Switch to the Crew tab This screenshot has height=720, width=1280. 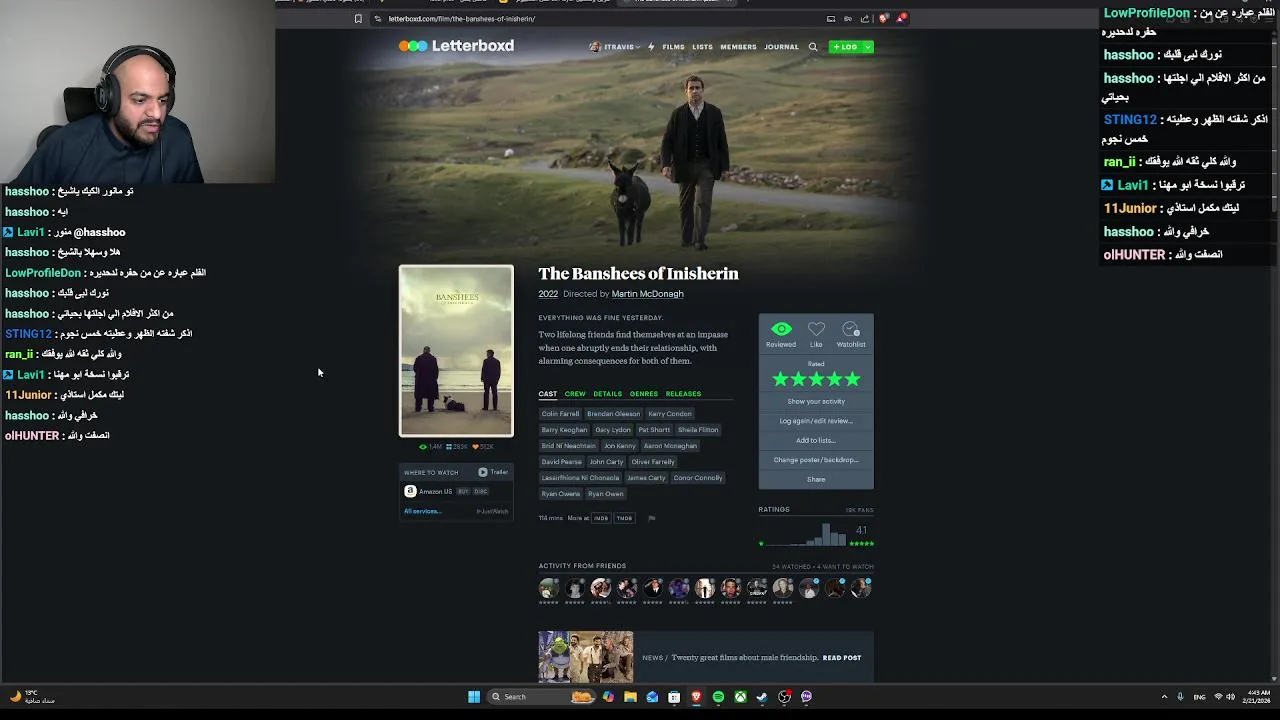[x=575, y=394]
